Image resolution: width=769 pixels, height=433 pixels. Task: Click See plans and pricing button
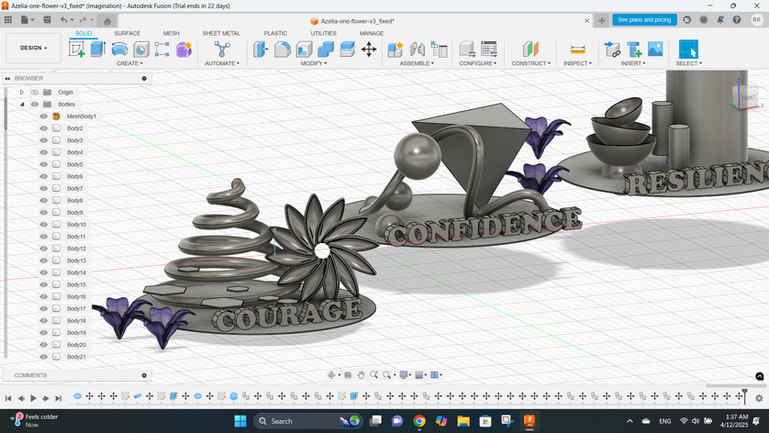pyautogui.click(x=644, y=20)
